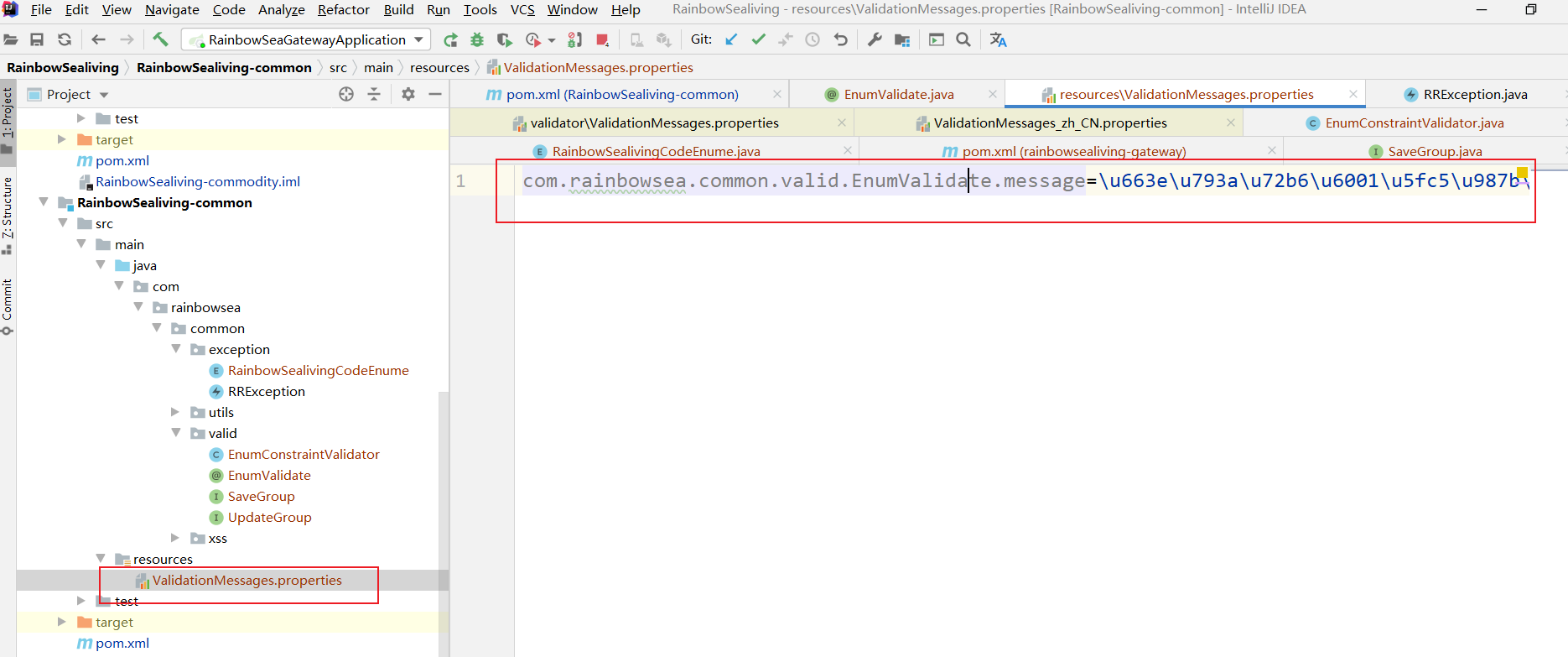
Task: Open settings with the wrench icon
Action: 875,39
